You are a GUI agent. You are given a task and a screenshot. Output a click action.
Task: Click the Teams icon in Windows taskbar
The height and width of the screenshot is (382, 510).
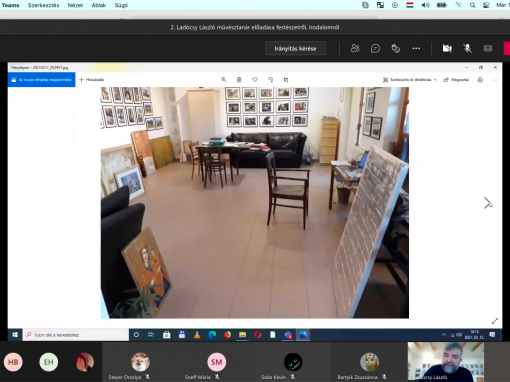[288, 335]
